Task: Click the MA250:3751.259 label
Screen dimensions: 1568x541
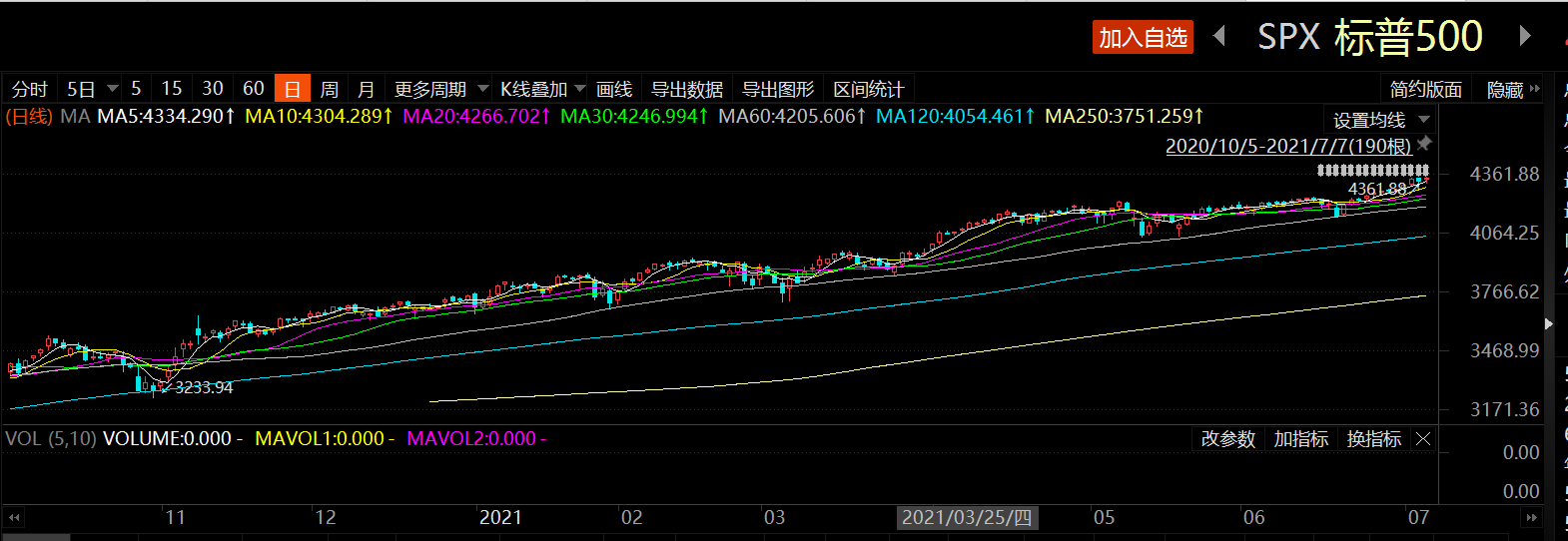Action: [x=1125, y=117]
